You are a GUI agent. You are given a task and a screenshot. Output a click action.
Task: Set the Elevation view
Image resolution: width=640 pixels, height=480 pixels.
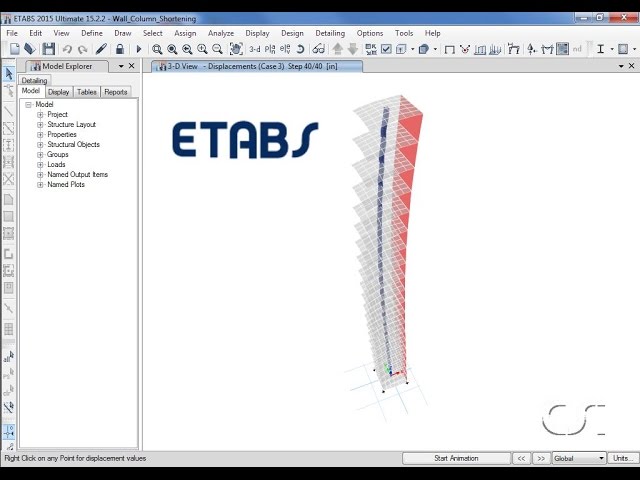point(285,49)
